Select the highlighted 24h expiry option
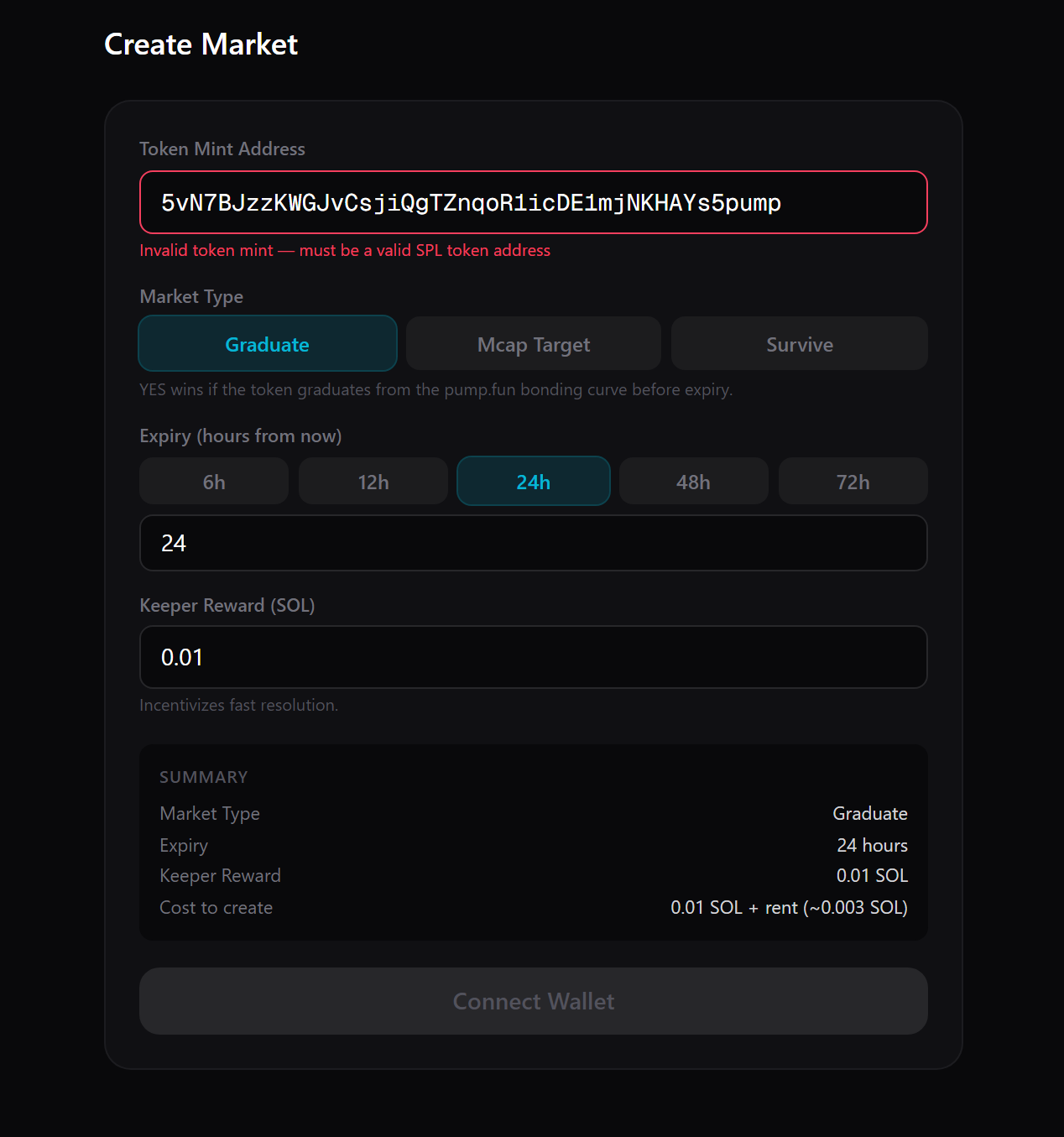Viewport: 1064px width, 1137px height. 533,481
